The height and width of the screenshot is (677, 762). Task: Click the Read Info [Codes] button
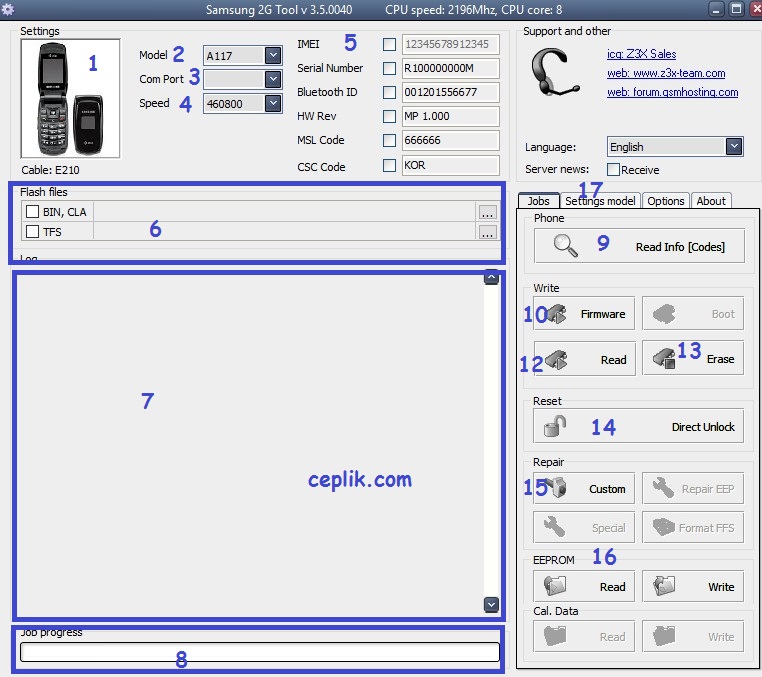639,246
